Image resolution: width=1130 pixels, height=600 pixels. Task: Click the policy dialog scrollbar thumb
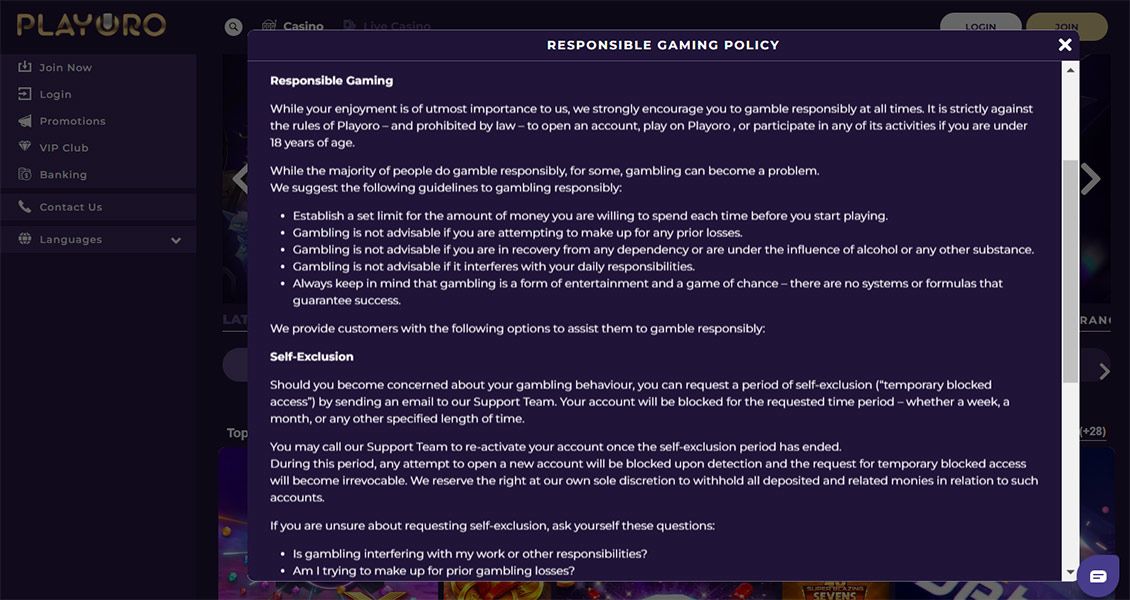[1071, 270]
